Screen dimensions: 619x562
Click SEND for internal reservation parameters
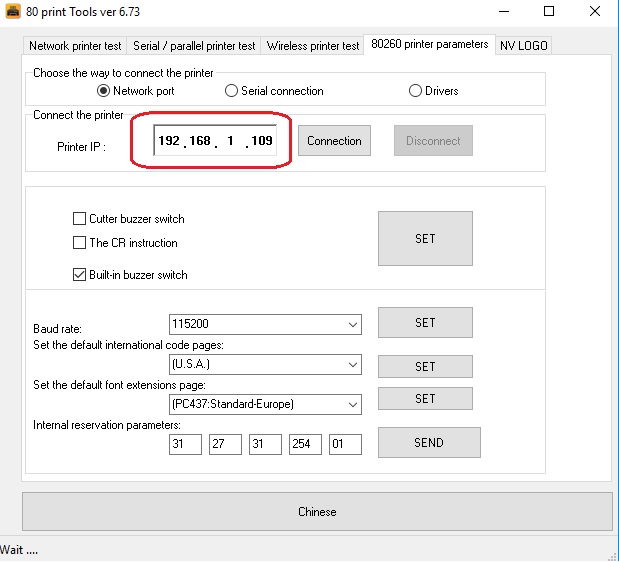[x=428, y=443]
